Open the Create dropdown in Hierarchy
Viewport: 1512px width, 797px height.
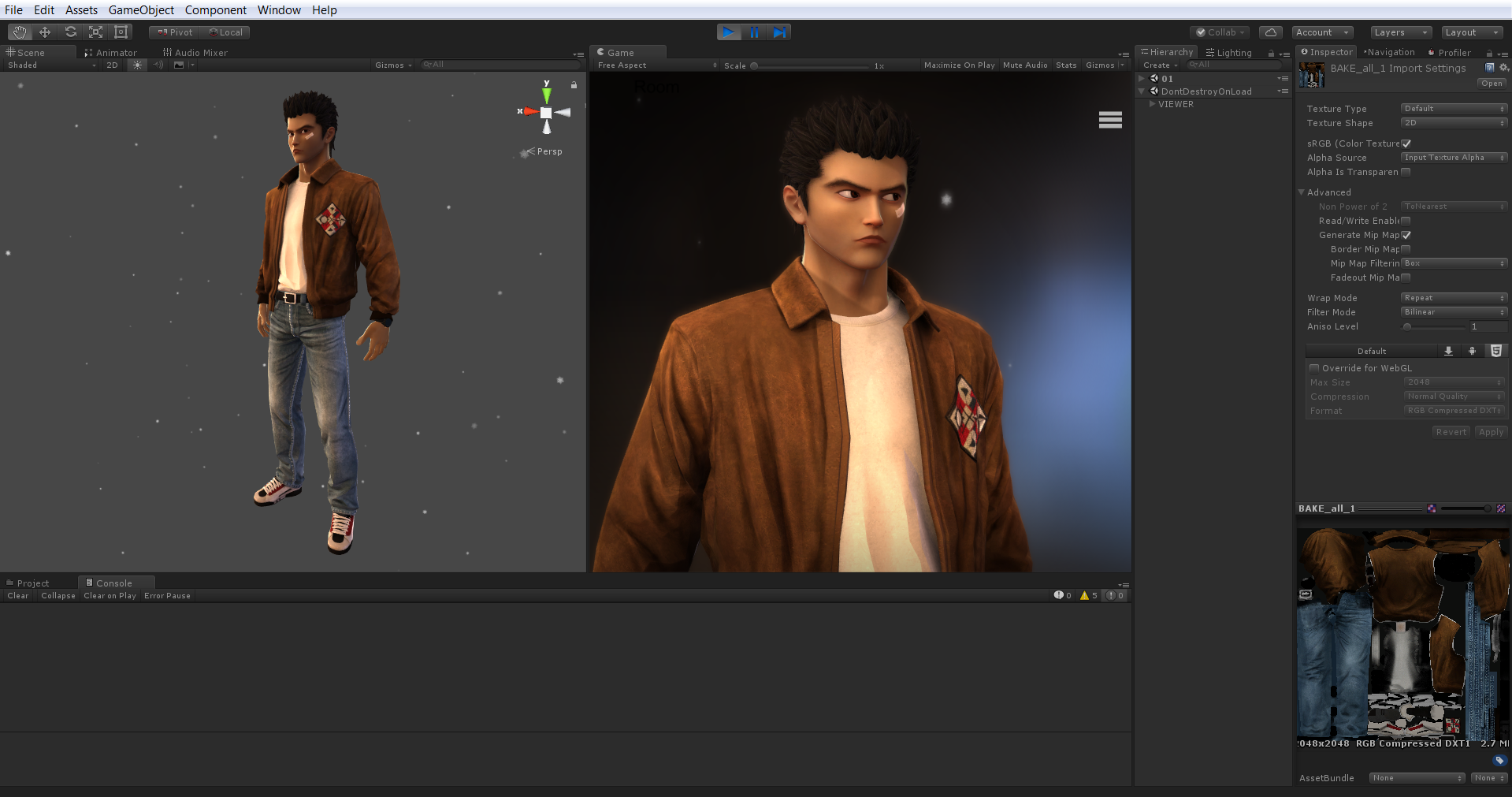(1160, 65)
